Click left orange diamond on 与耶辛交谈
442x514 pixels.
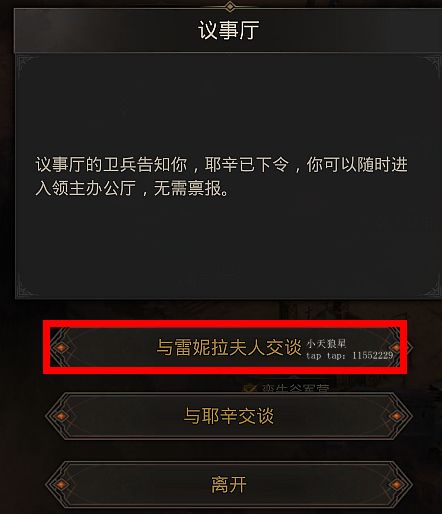(x=61, y=416)
